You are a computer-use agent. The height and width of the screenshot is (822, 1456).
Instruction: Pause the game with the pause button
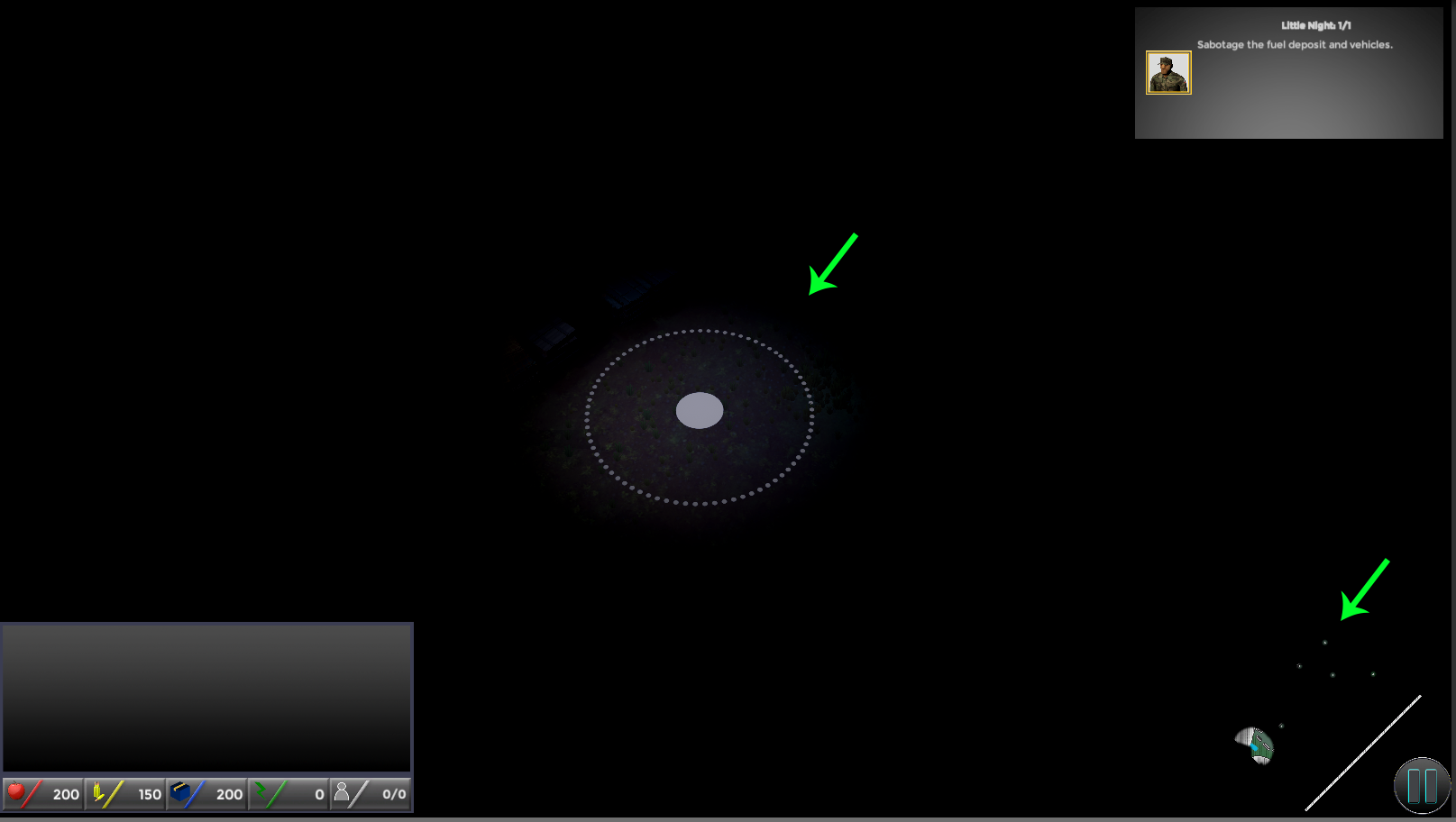[x=1422, y=785]
